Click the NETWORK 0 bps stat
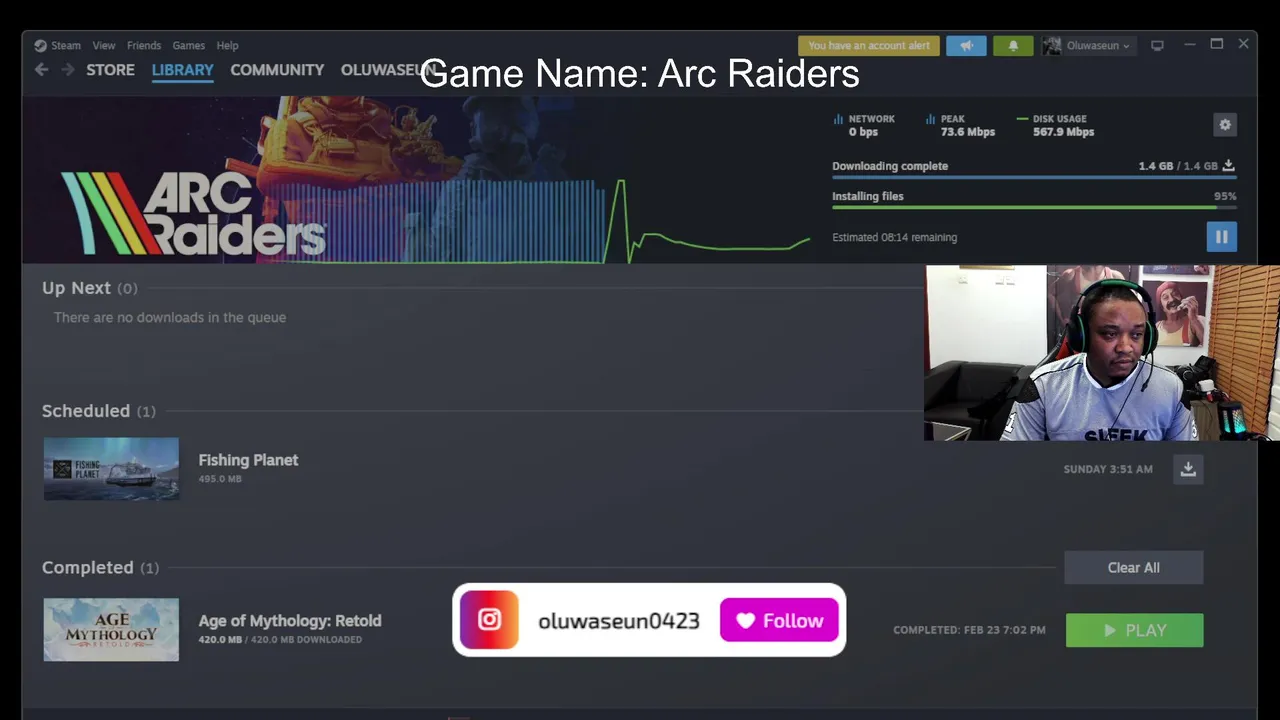 [865, 125]
